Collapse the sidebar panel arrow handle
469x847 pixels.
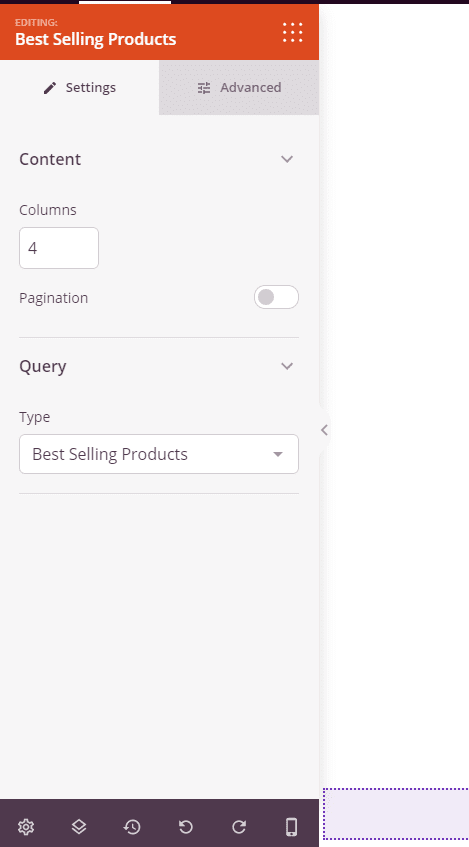pos(324,430)
